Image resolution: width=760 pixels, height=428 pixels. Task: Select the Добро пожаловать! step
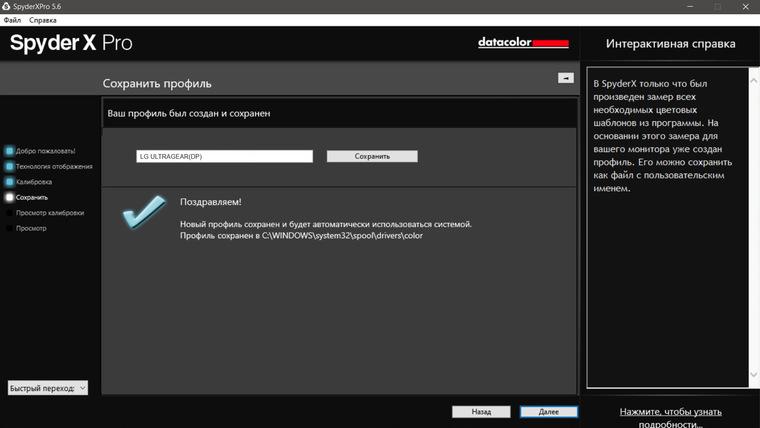(46, 151)
